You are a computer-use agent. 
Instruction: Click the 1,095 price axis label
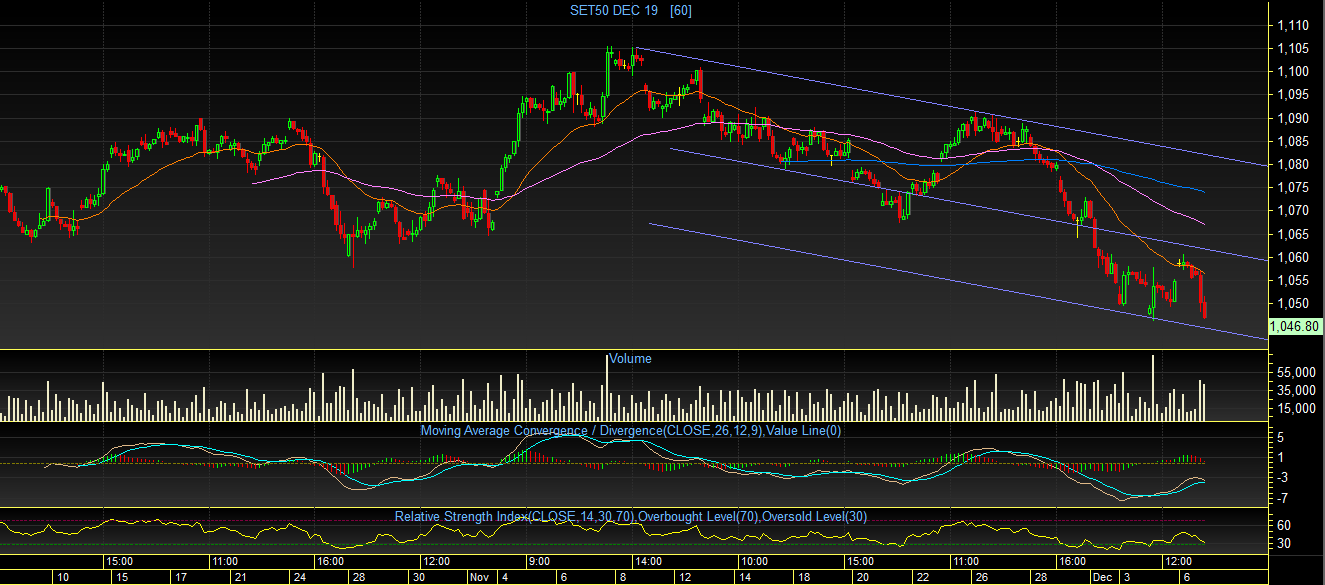pos(1293,95)
